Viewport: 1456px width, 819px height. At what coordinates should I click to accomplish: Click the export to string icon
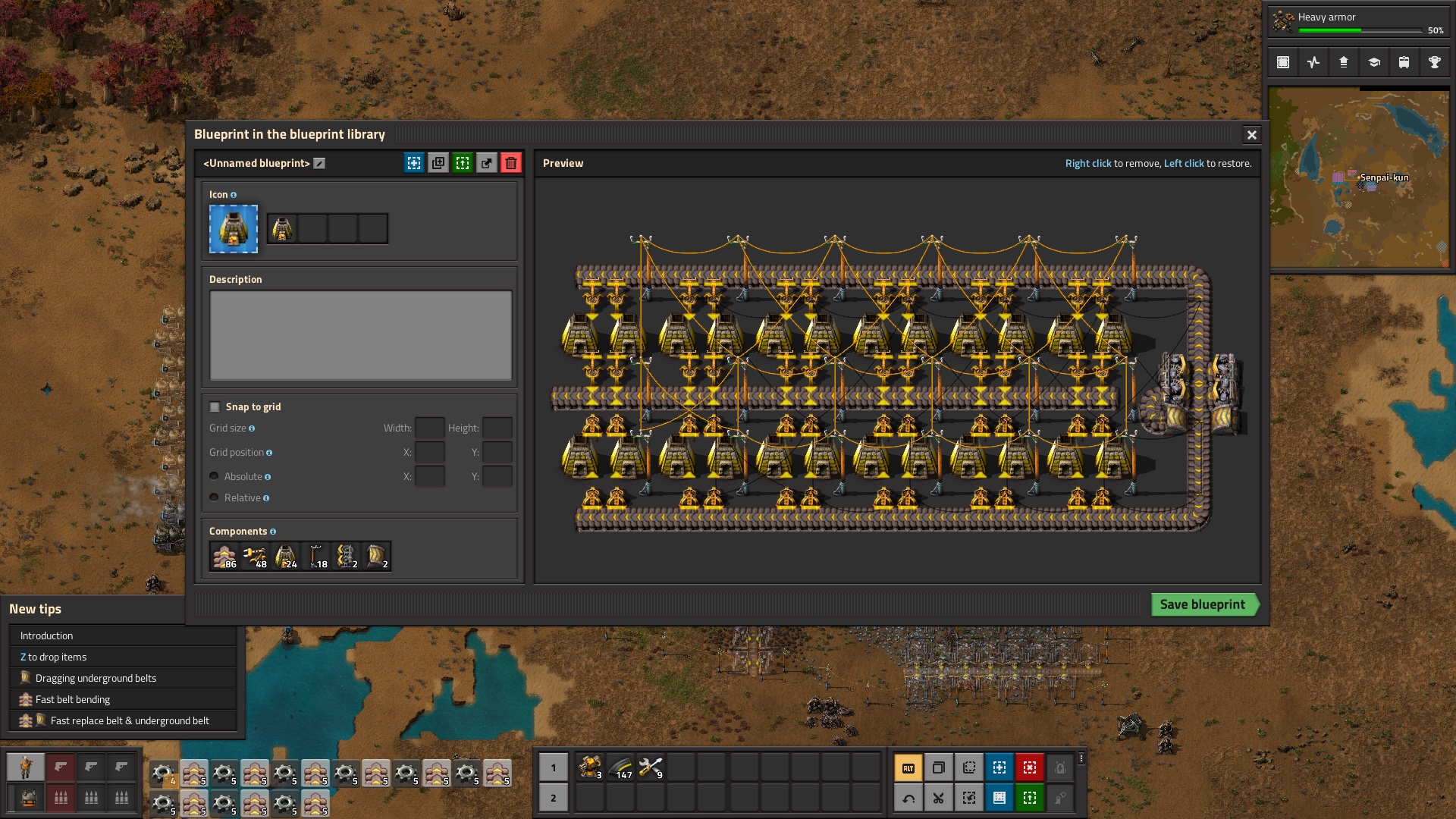487,163
